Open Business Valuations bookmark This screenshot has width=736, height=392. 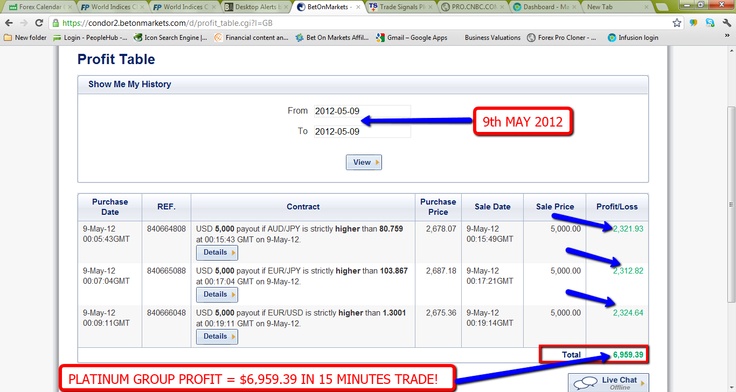click(492, 38)
